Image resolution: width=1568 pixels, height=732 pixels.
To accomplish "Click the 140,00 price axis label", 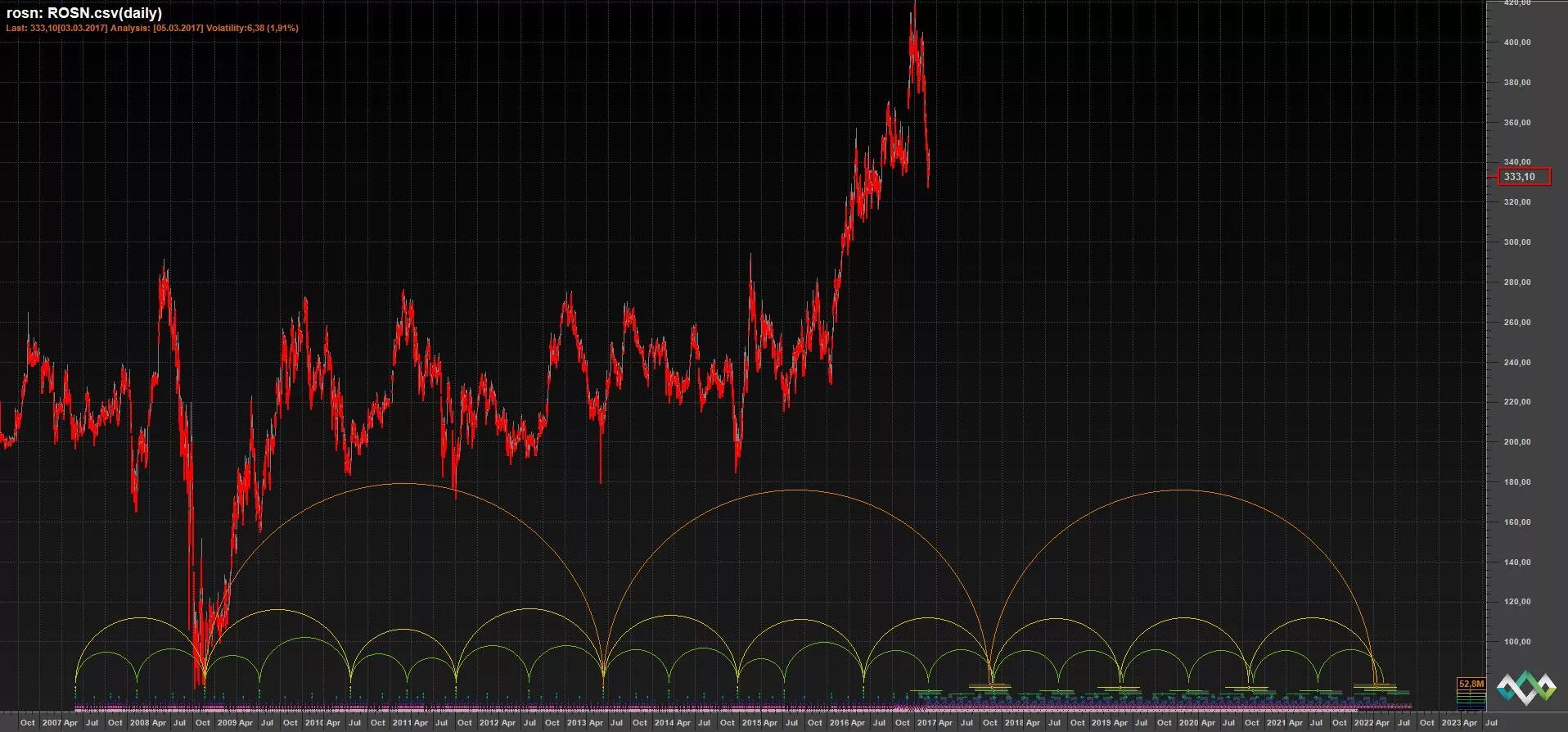I will click(x=1516, y=563).
